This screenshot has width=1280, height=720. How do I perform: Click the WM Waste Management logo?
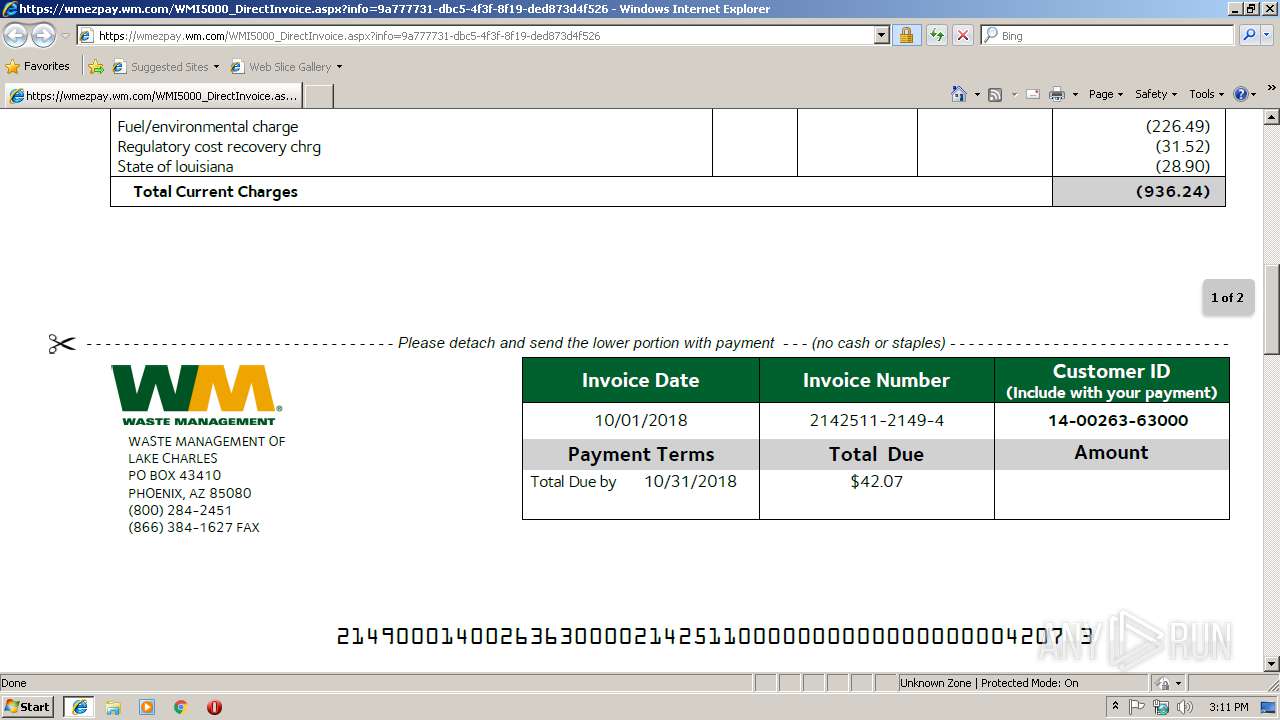pyautogui.click(x=196, y=395)
